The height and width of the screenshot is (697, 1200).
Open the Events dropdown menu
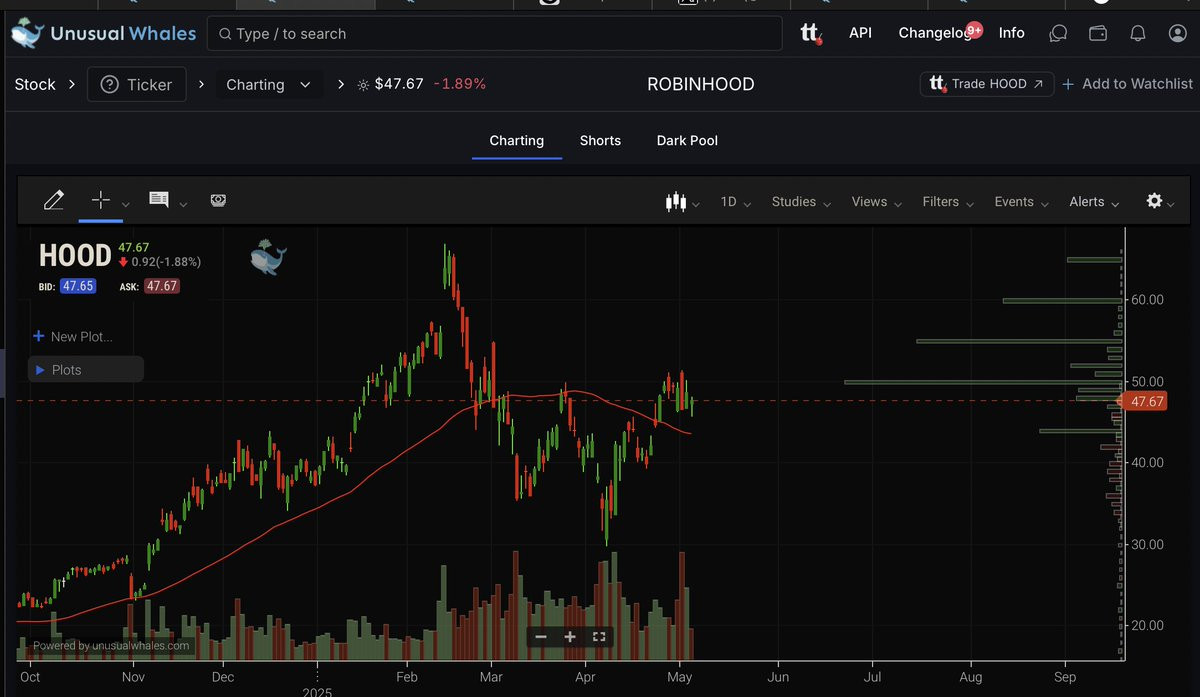tap(1021, 202)
